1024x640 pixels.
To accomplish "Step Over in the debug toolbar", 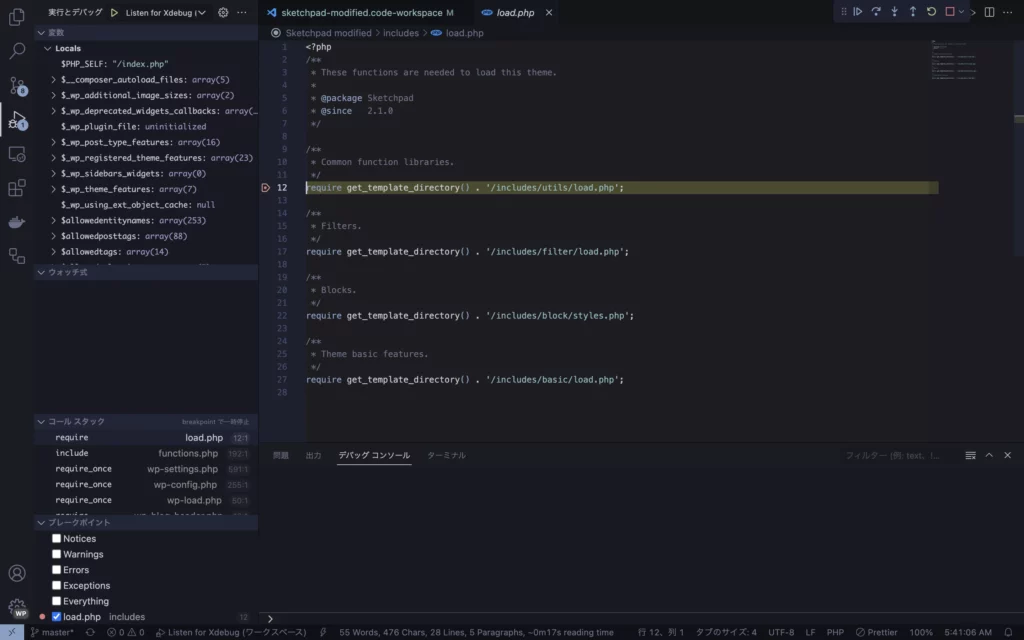I will tap(876, 12).
